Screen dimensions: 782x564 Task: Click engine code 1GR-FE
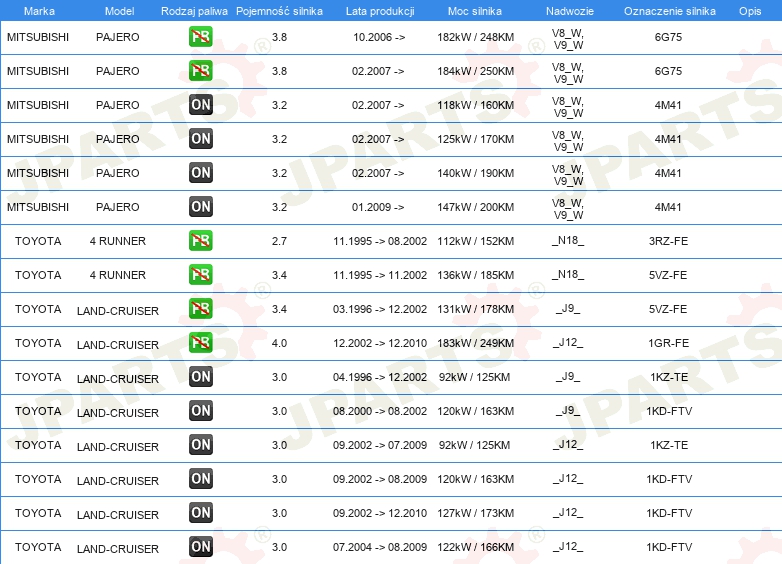pyautogui.click(x=668, y=343)
